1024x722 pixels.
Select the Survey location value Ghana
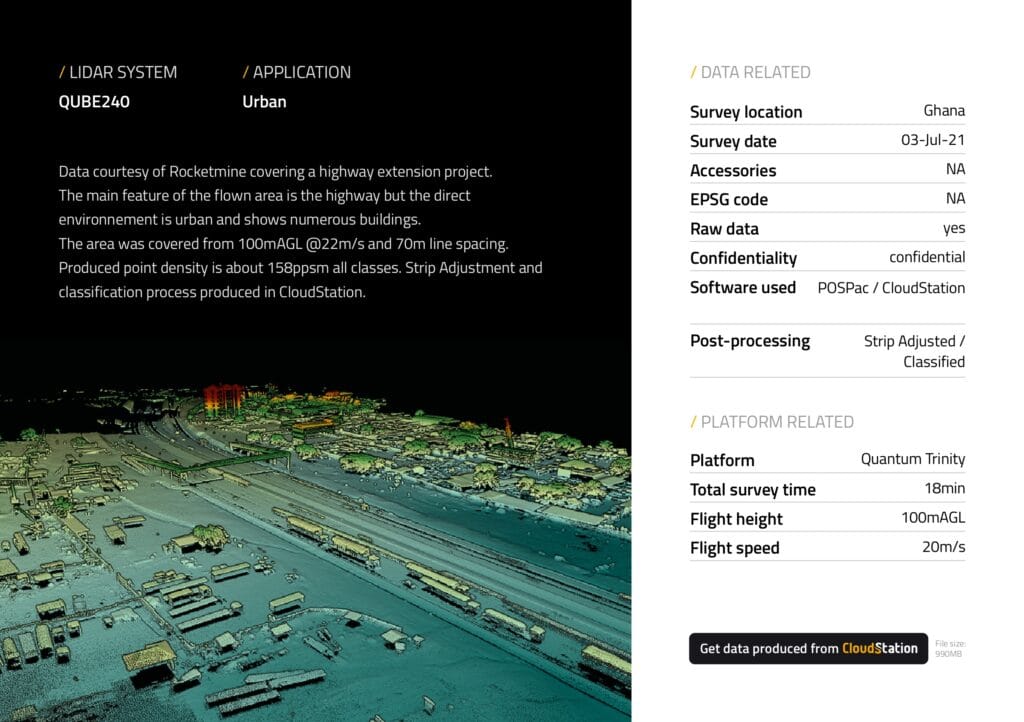pyautogui.click(x=944, y=111)
